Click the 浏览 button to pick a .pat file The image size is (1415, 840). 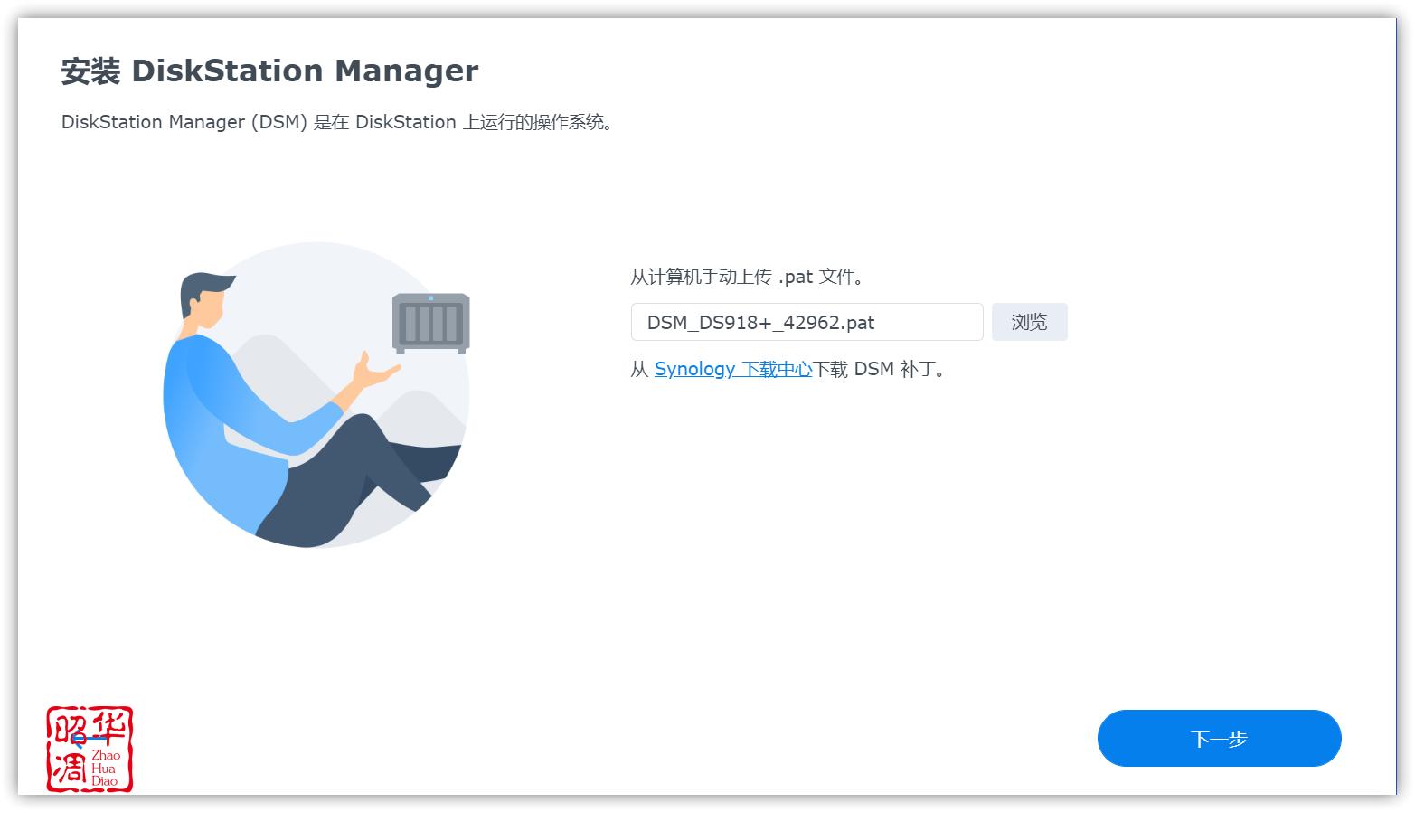click(1029, 322)
